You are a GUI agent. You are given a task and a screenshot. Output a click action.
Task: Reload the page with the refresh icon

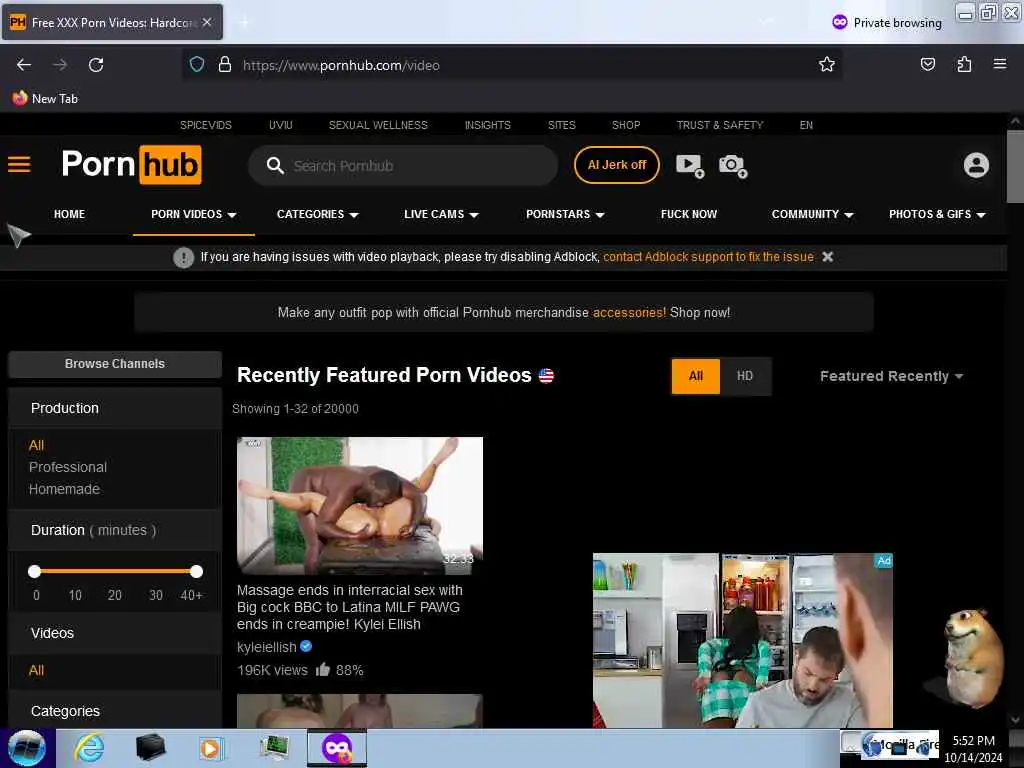coord(96,65)
